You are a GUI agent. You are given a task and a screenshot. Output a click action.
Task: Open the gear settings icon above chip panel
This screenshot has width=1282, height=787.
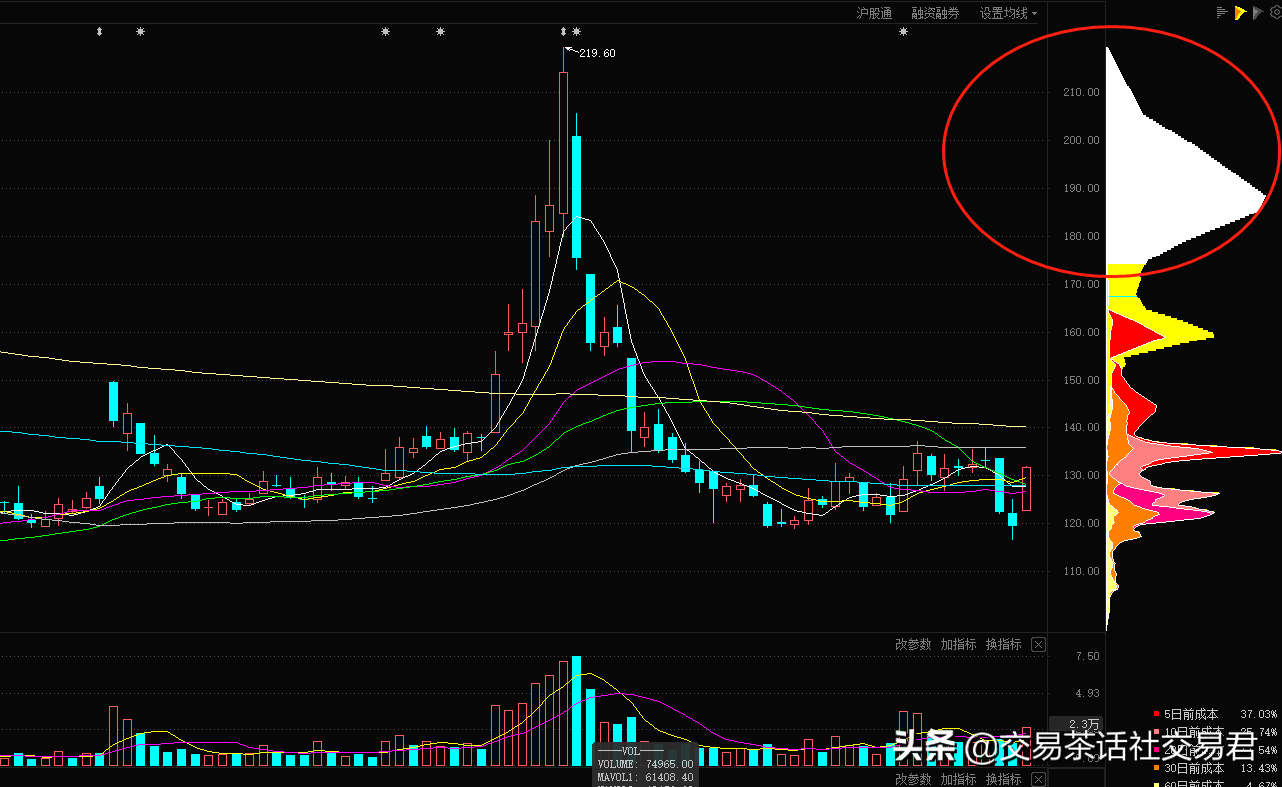click(x=1275, y=12)
